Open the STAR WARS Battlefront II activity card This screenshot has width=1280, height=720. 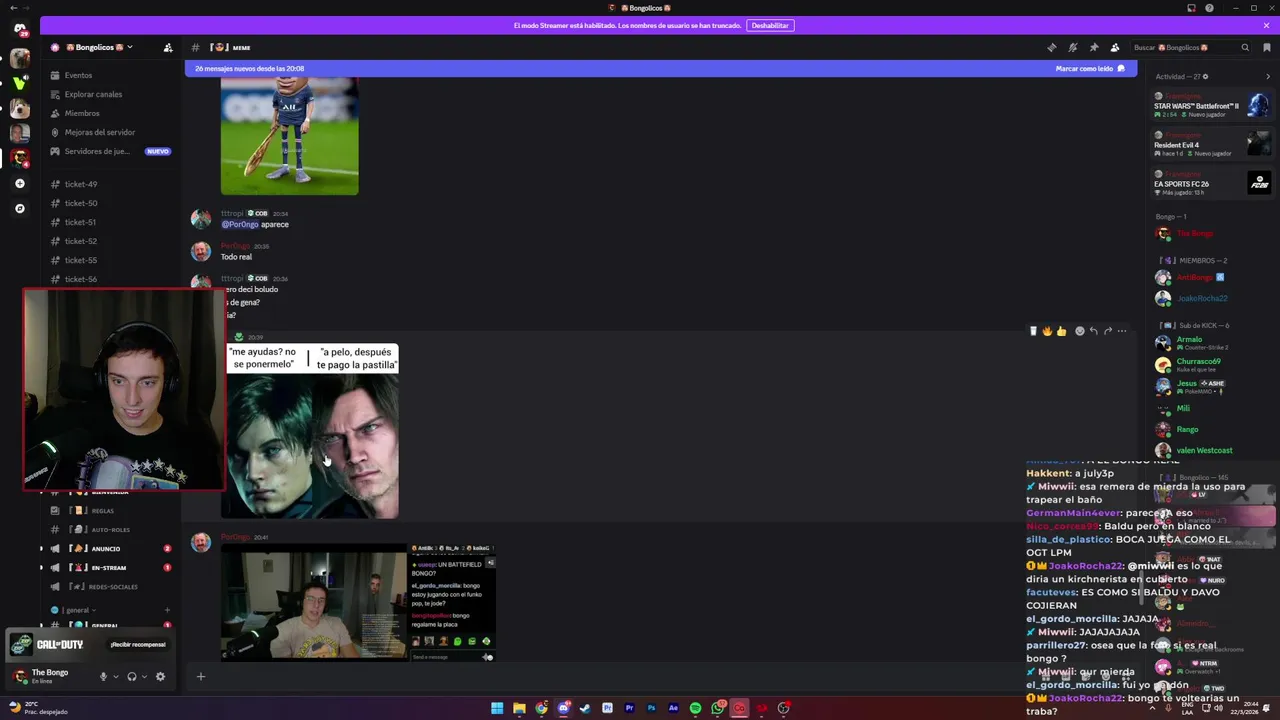tap(1211, 106)
